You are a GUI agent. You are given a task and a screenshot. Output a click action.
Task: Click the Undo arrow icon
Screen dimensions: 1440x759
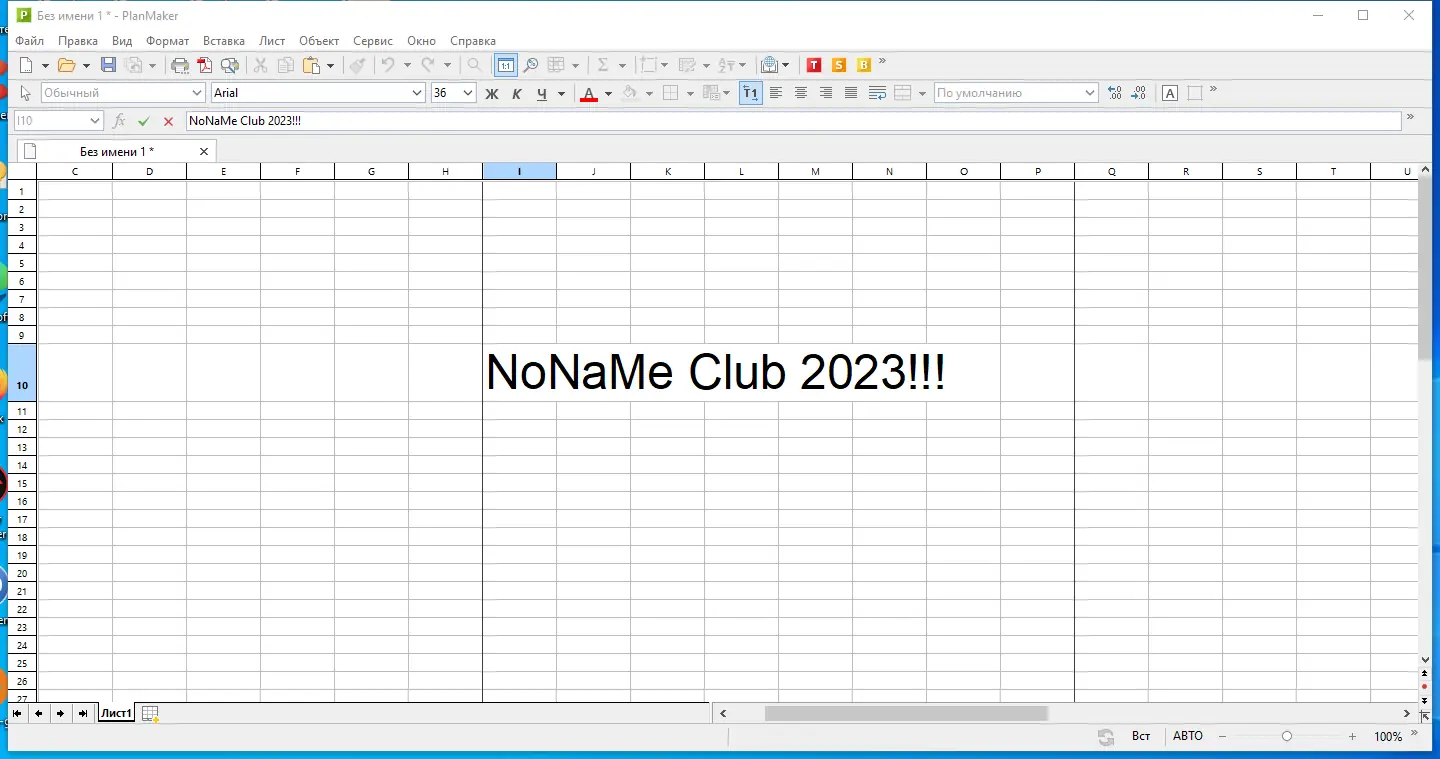[388, 65]
